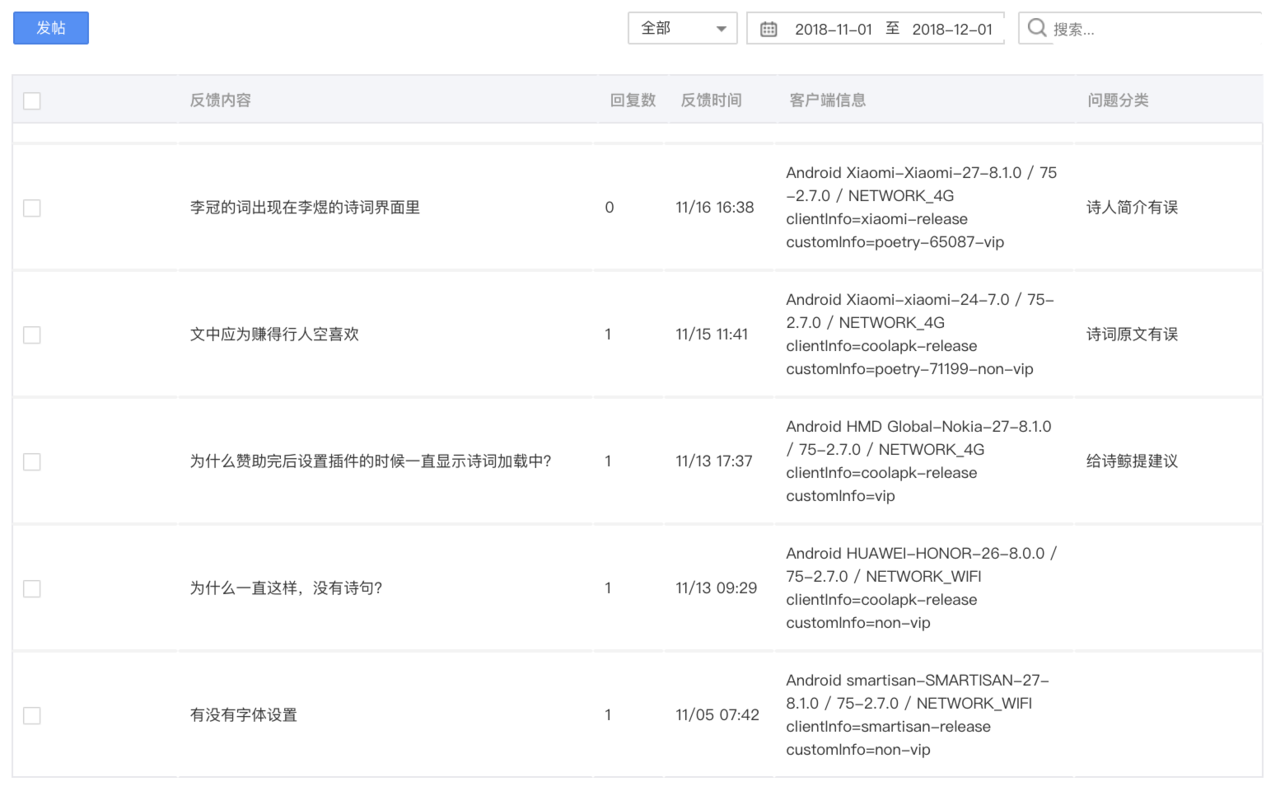Image resolution: width=1280 pixels, height=791 pixels.
Task: Click the 反馈时间 column header
Action: pyautogui.click(x=711, y=100)
